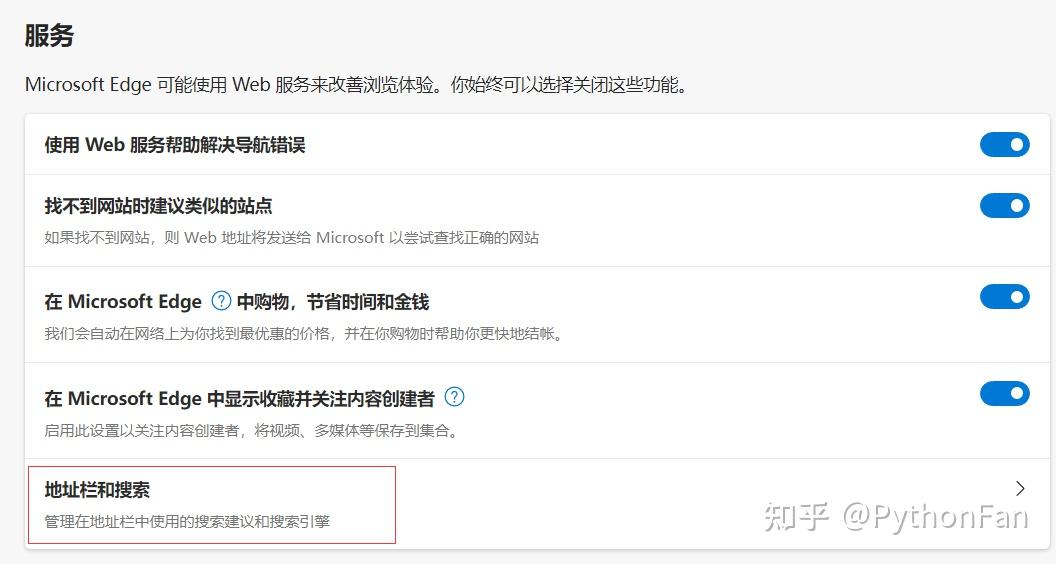Toggle off 使用 Web 服务帮助解决导航错误

click(1004, 144)
